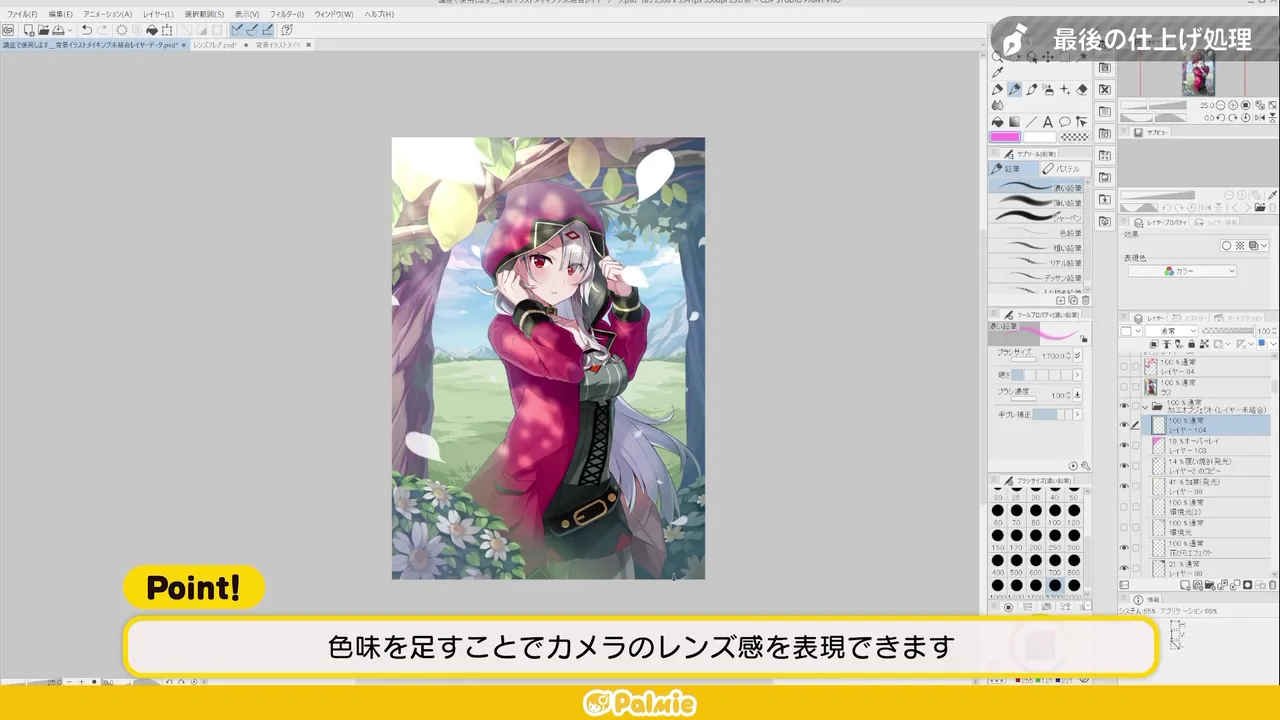1280x720 pixels.
Task: Select the リアル鉛筆 brush preset
Action: pos(1037,262)
